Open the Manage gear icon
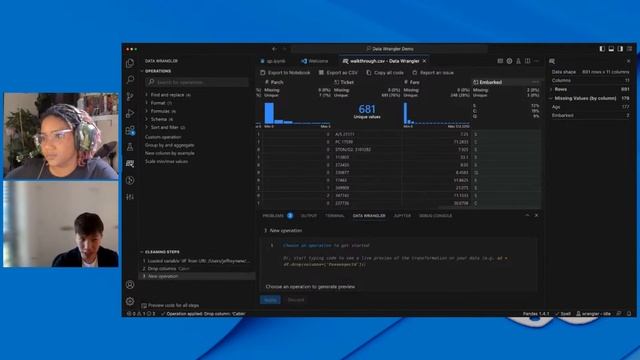Viewport: 640px width, 360px height. (130, 301)
